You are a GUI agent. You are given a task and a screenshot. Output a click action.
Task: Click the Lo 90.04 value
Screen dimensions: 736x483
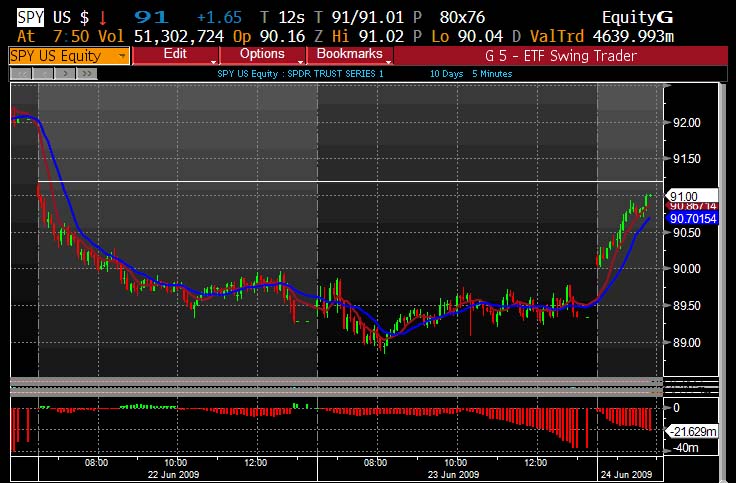click(467, 37)
